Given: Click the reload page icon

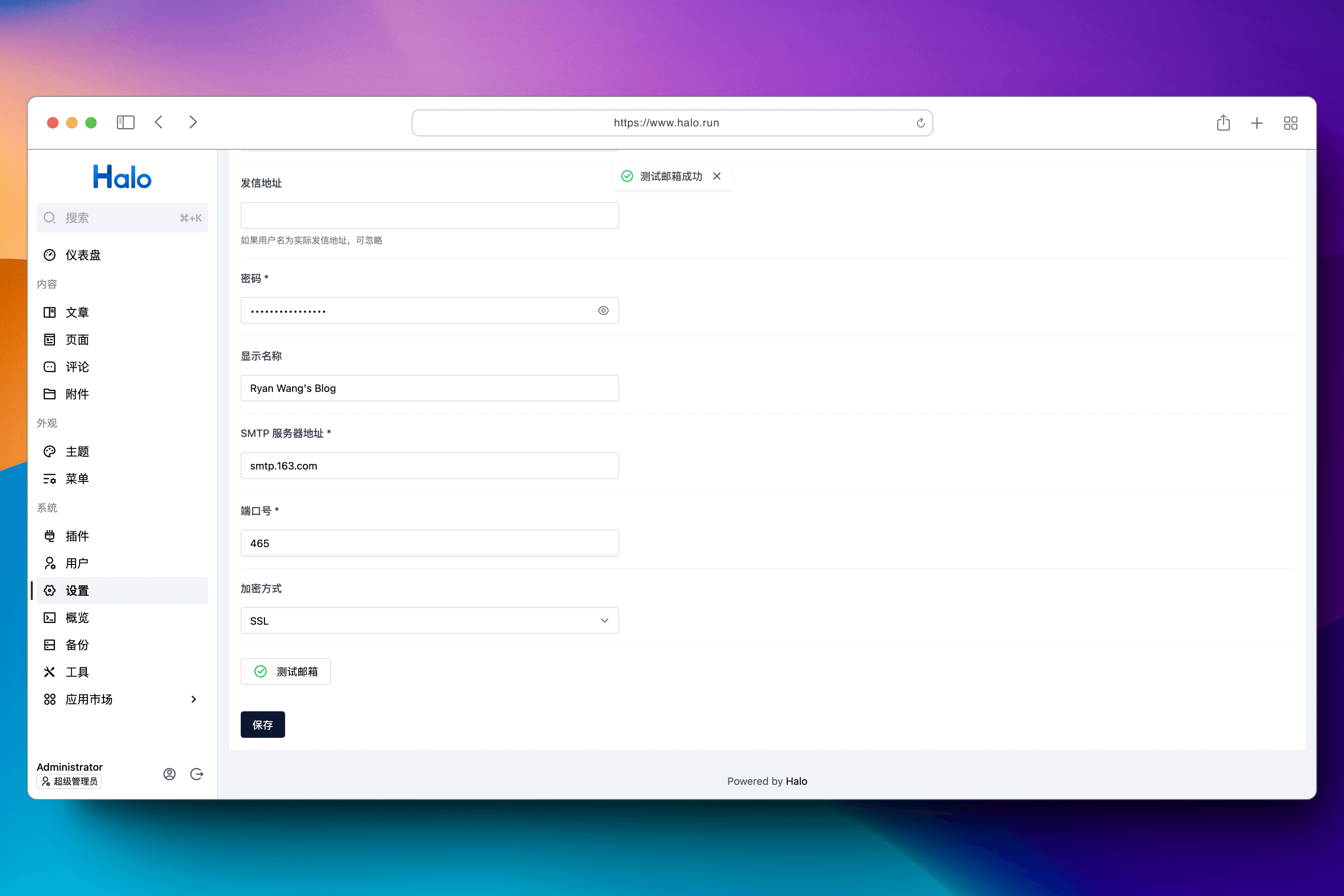Looking at the screenshot, I should coord(920,123).
